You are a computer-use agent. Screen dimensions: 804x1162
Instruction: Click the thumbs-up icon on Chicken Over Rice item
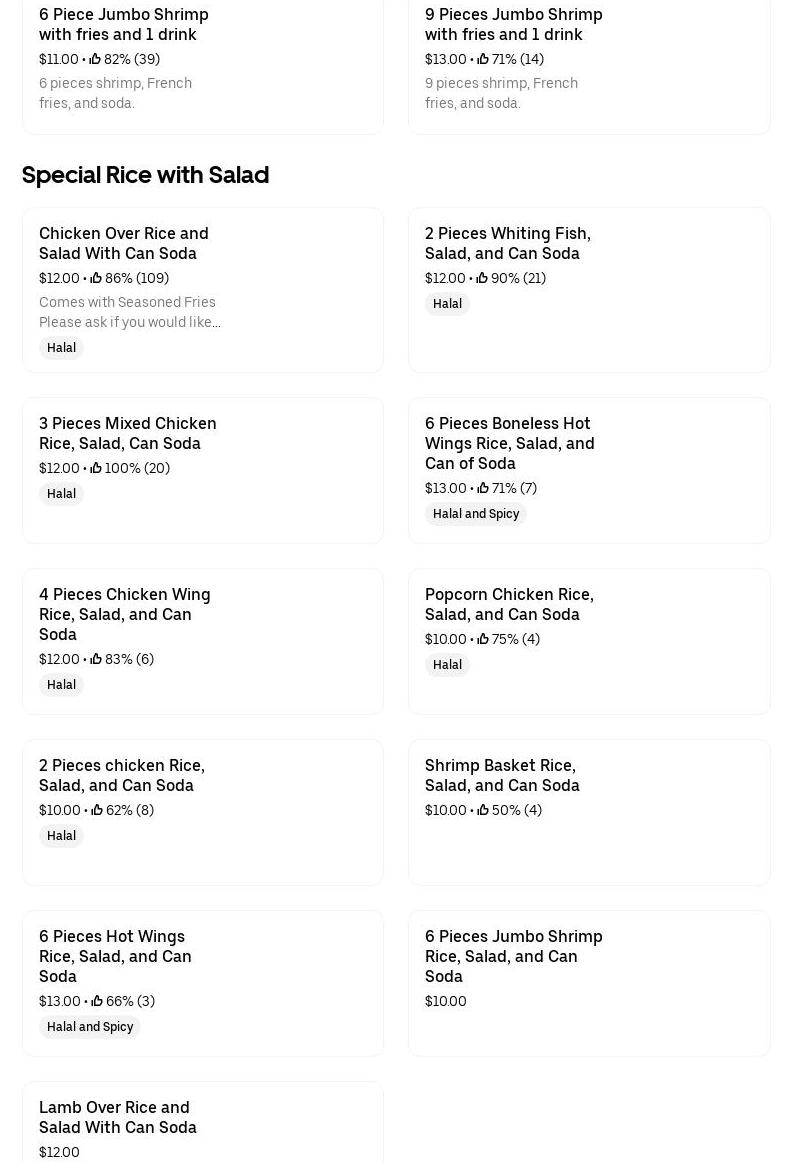[x=96, y=278]
